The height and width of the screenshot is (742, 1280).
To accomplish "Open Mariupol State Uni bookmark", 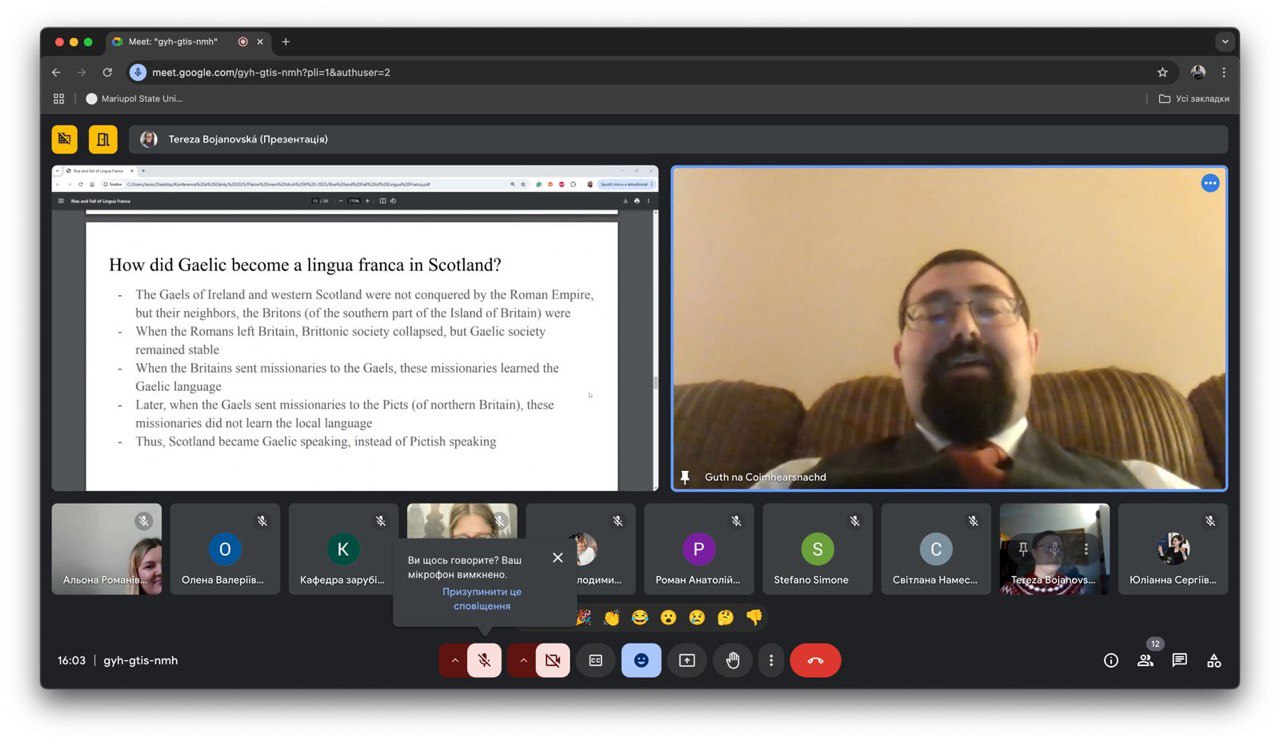I will (134, 99).
